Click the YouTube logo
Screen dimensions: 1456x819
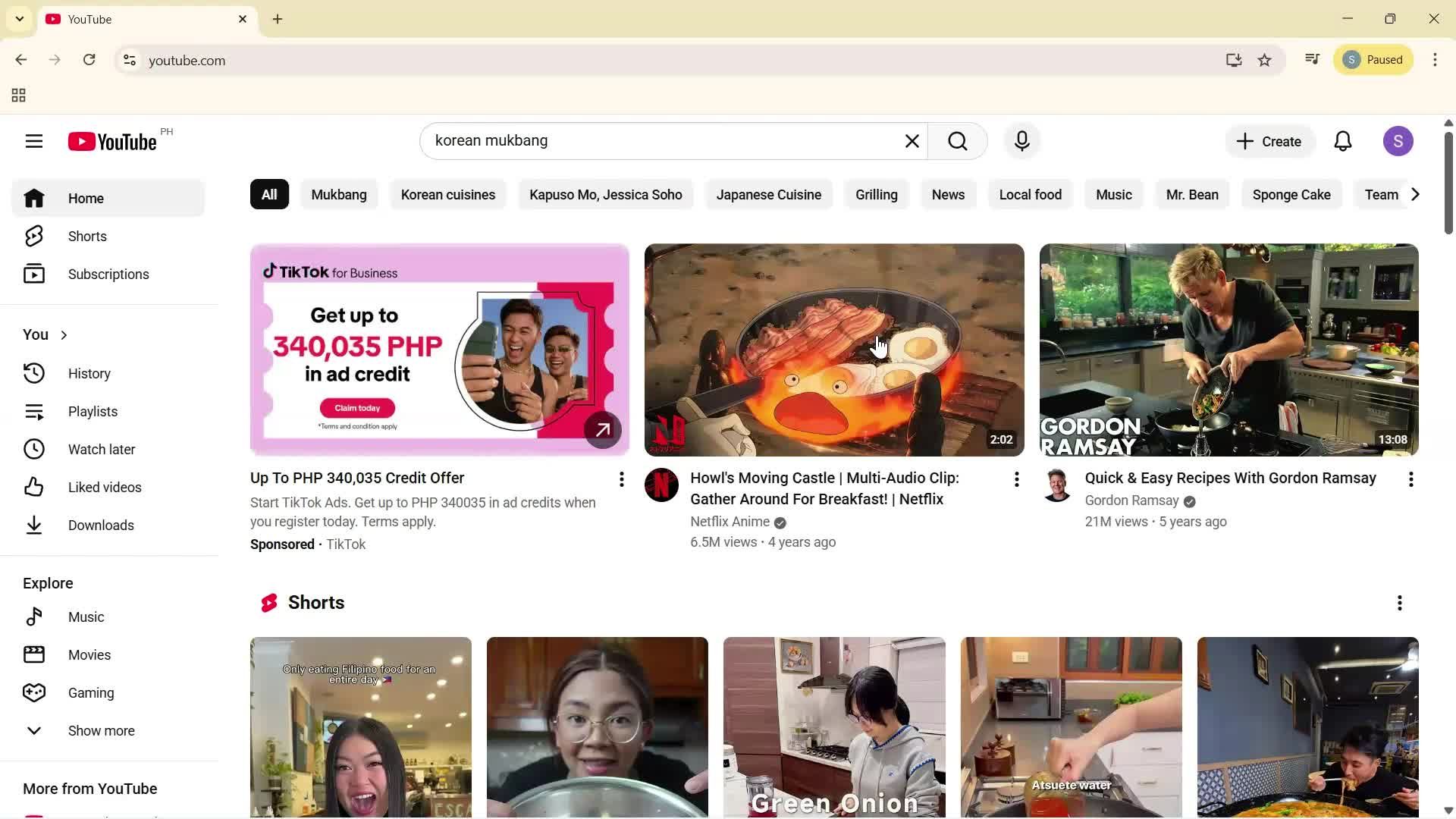click(x=111, y=141)
